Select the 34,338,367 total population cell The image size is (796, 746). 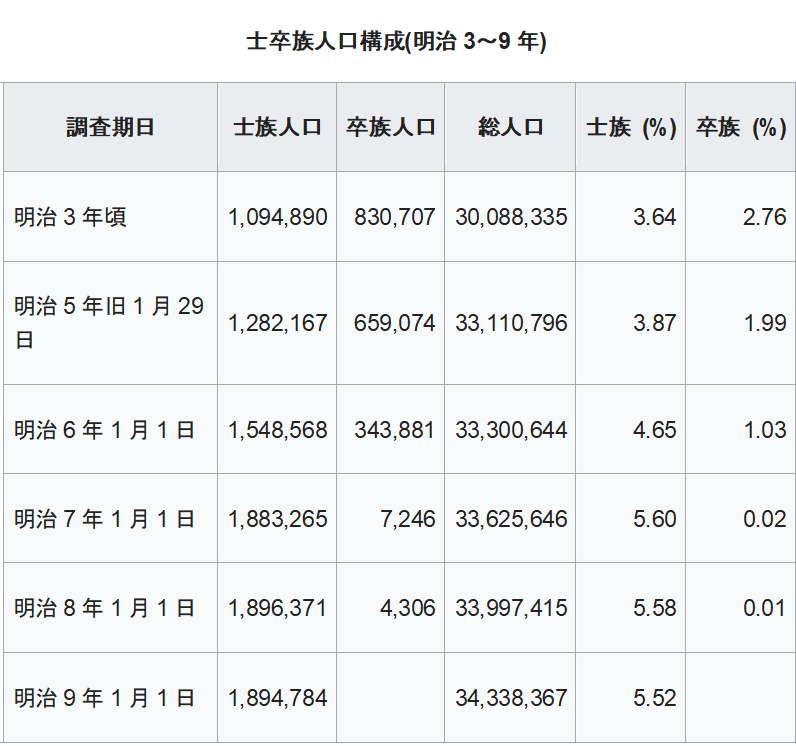[x=511, y=698]
